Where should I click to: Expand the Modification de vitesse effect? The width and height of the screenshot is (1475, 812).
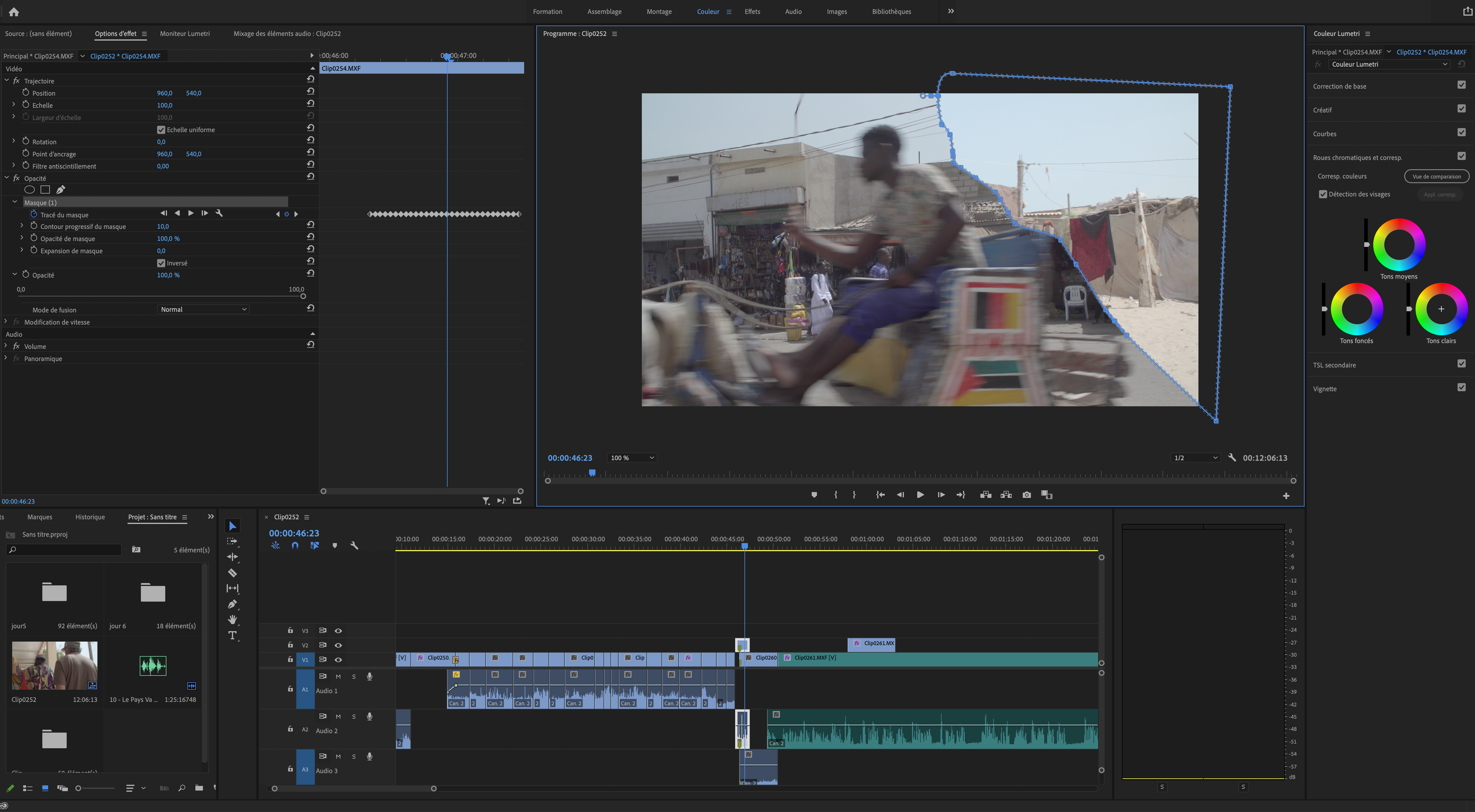(x=6, y=322)
